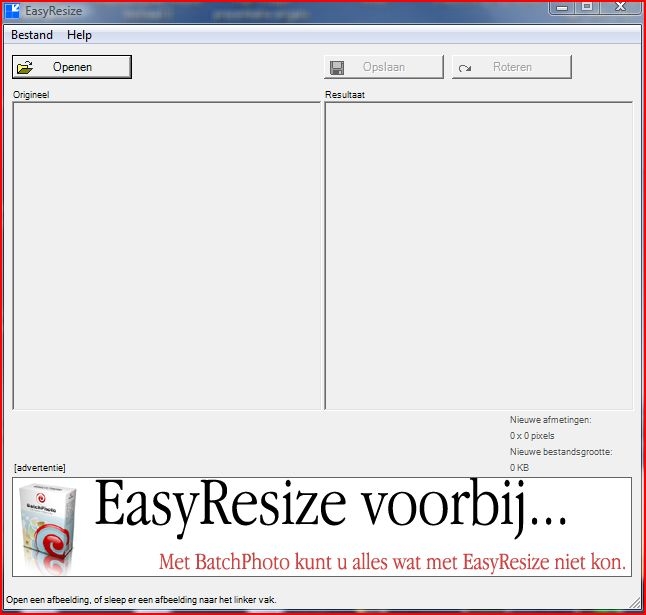Click the Roteren button
The image size is (646, 615).
pyautogui.click(x=512, y=67)
